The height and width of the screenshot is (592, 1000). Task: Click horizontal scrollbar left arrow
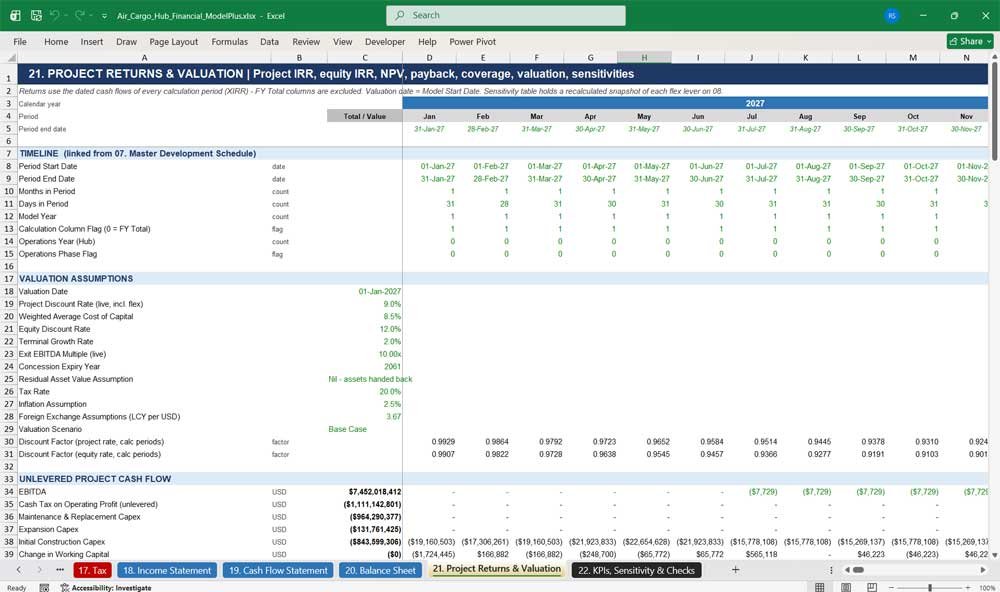847,570
